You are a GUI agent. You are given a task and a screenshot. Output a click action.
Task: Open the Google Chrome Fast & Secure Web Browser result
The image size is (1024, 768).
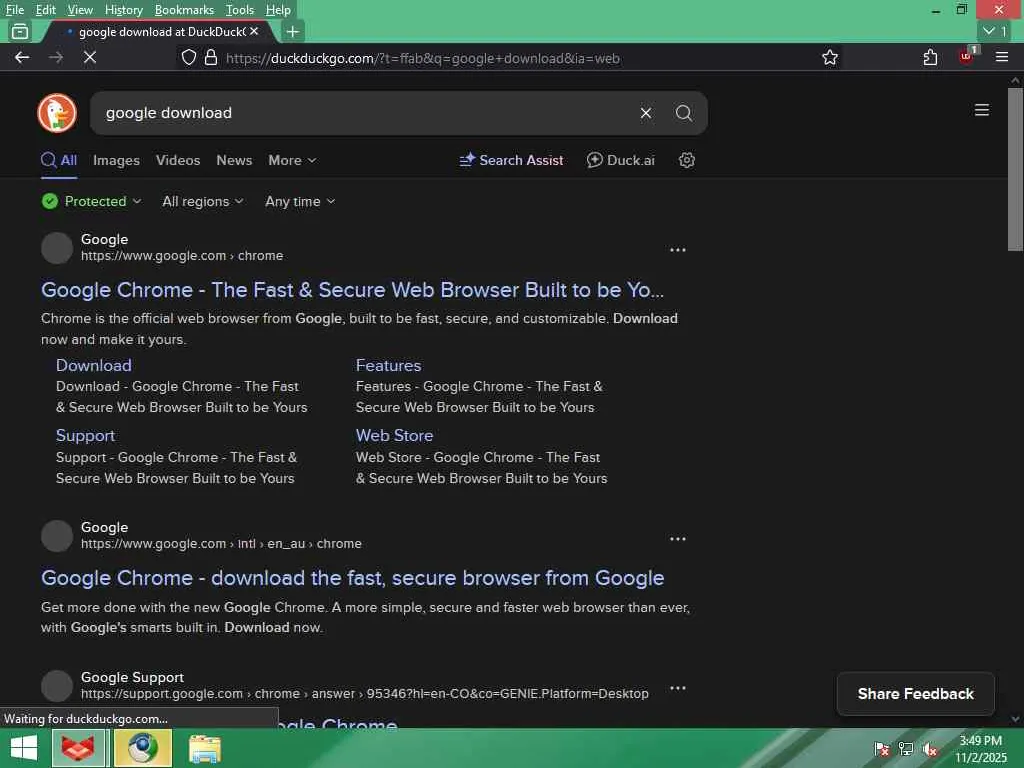point(352,289)
